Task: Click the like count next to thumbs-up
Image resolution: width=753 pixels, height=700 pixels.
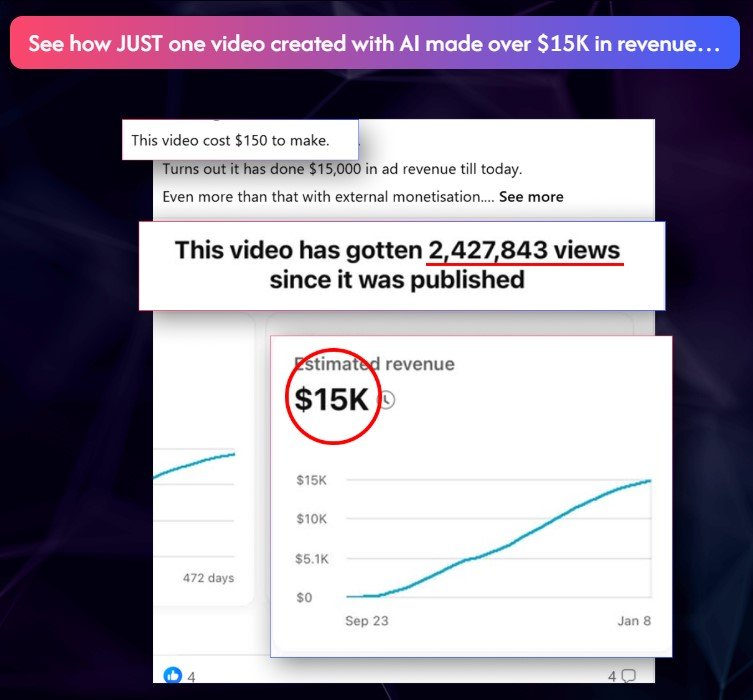Action: click(191, 677)
